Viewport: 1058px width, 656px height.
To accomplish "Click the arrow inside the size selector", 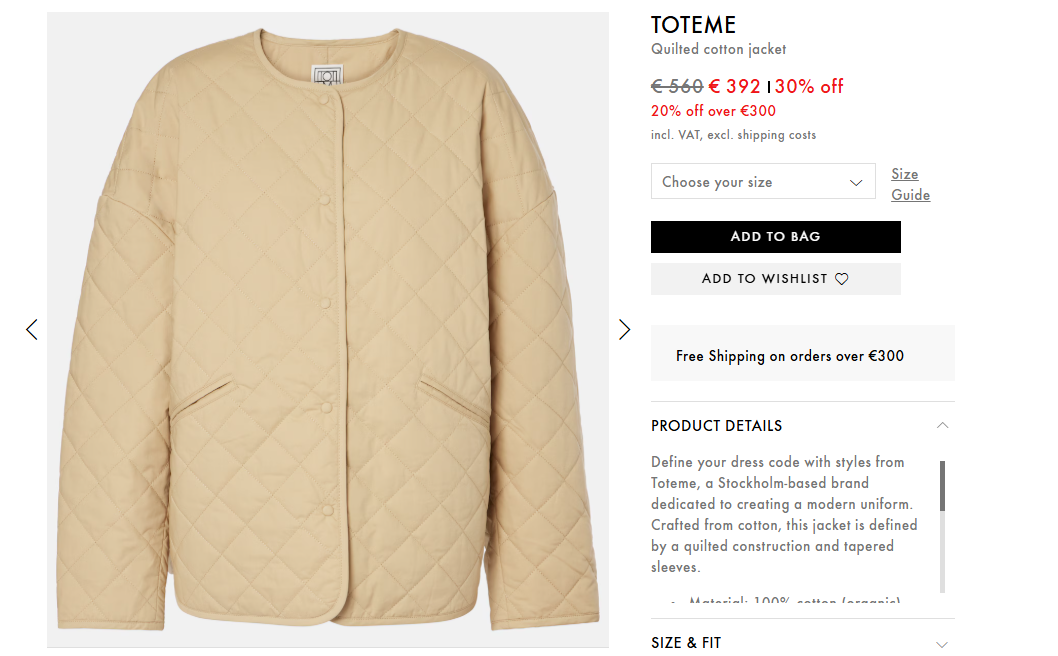I will click(856, 182).
